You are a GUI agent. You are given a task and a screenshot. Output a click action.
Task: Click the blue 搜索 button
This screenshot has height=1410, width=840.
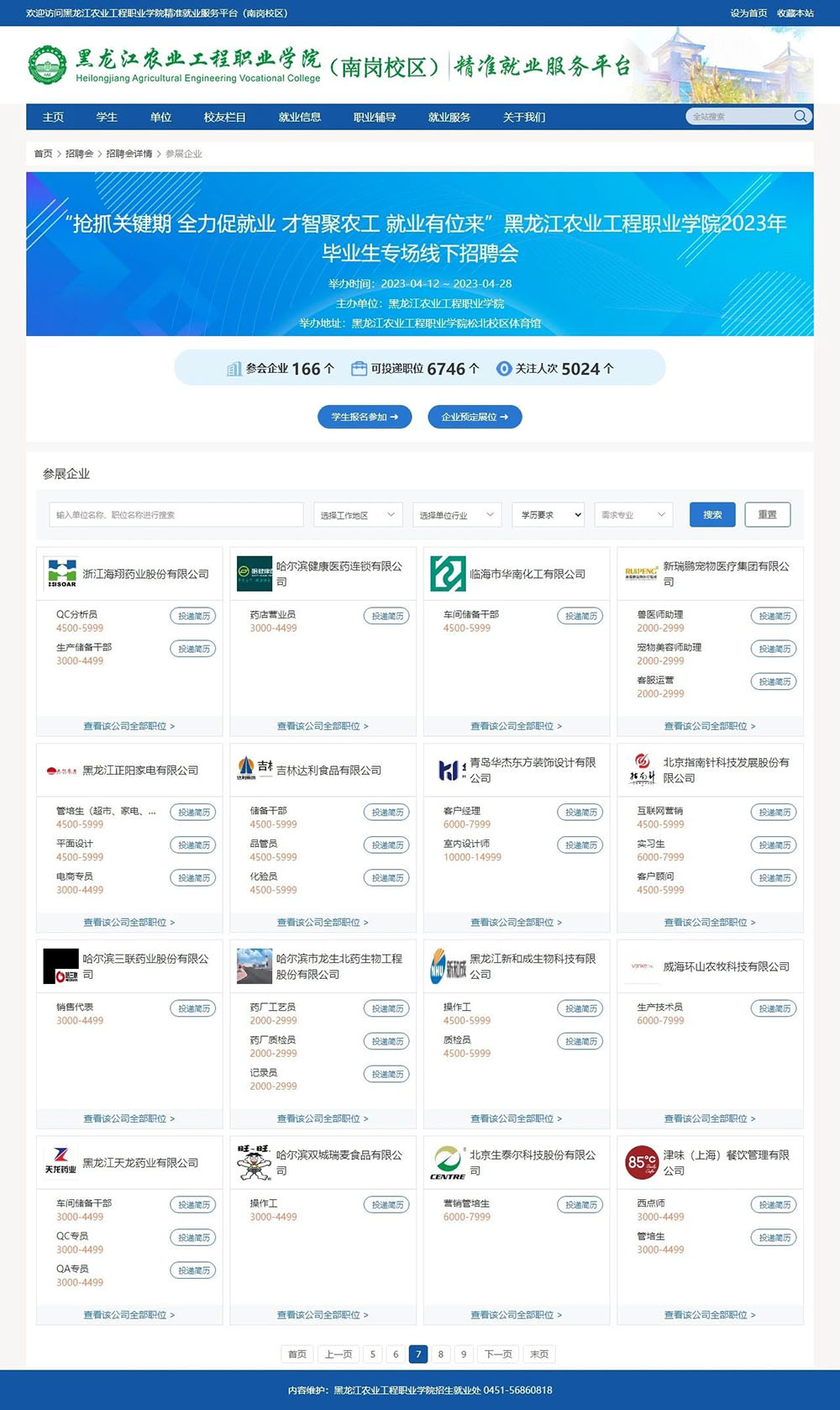(712, 515)
